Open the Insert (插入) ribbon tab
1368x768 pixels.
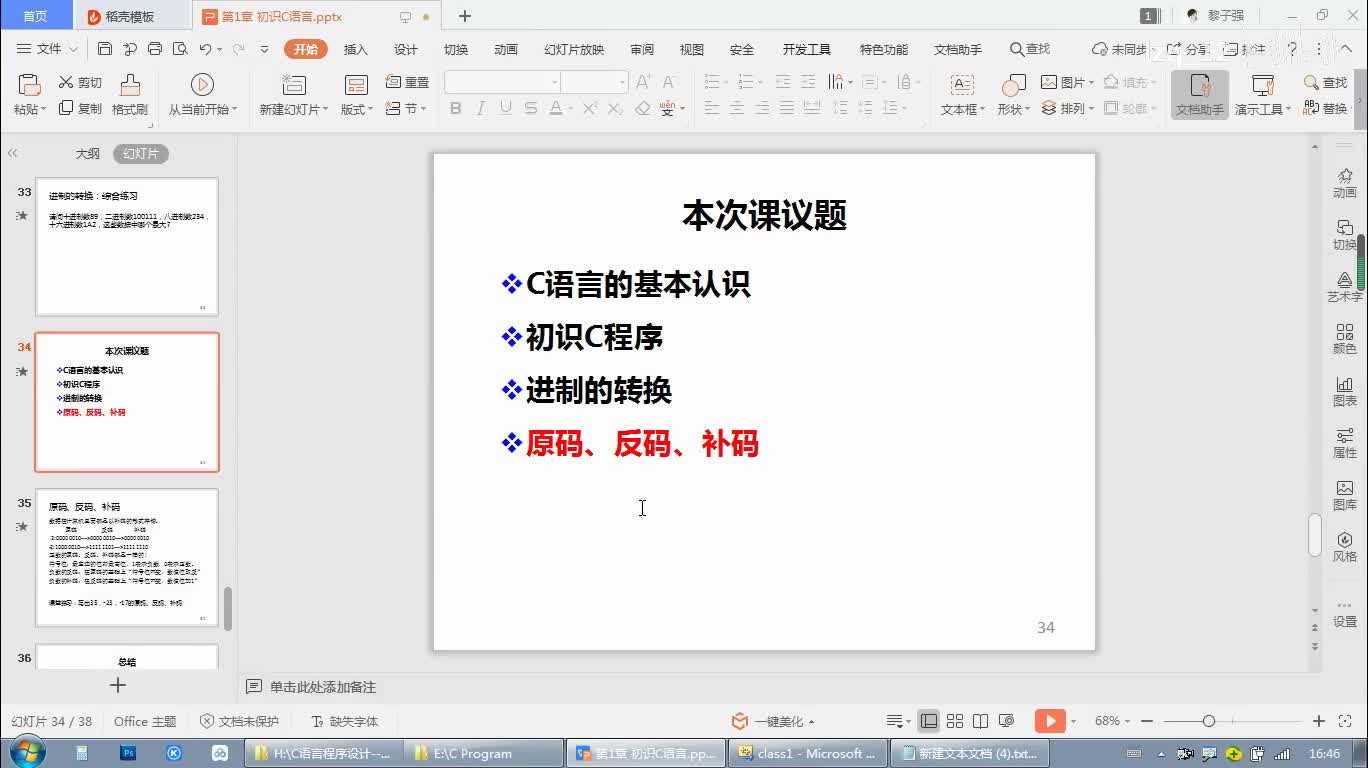(x=355, y=49)
